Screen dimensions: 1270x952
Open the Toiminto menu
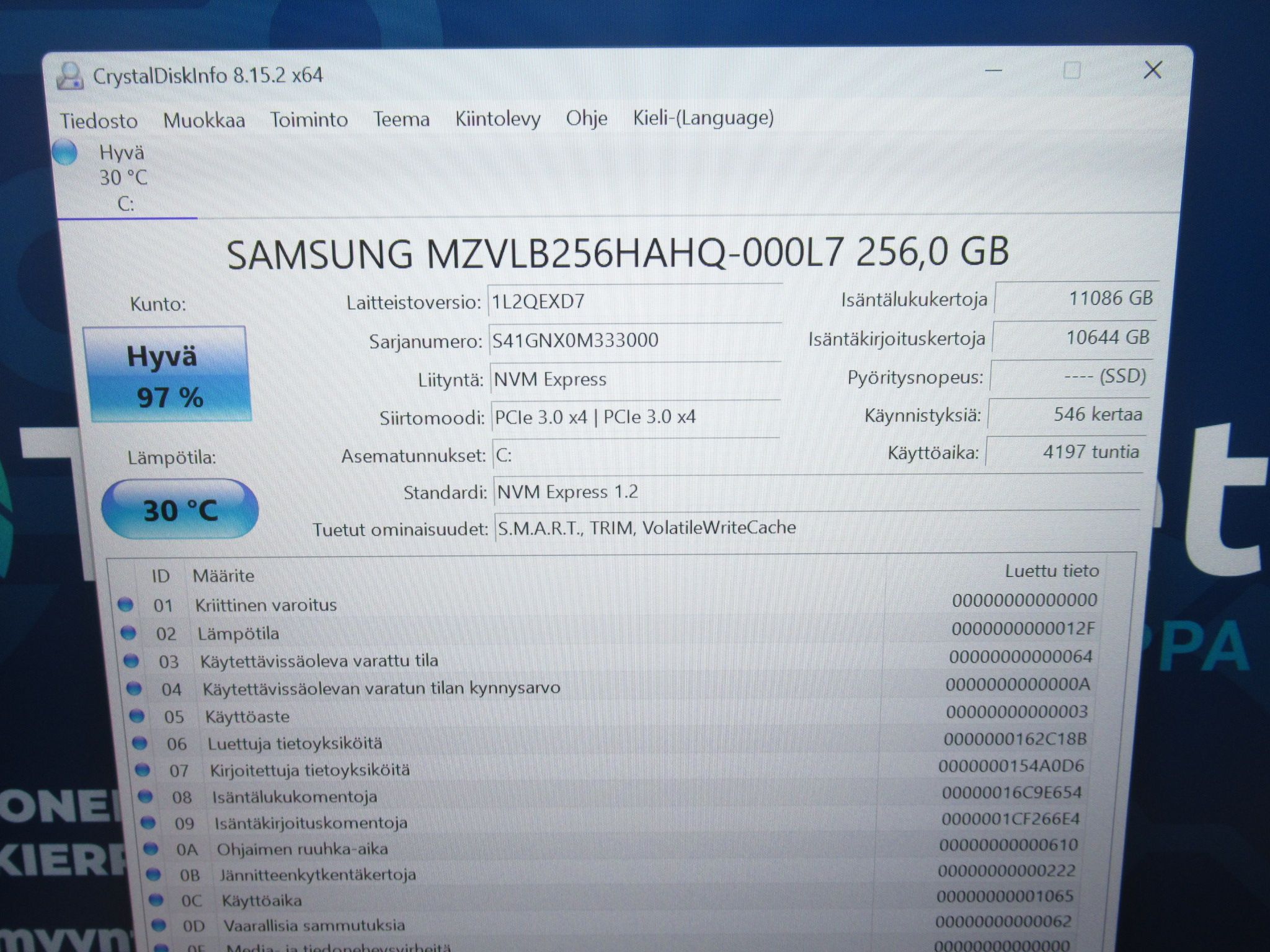[x=309, y=119]
